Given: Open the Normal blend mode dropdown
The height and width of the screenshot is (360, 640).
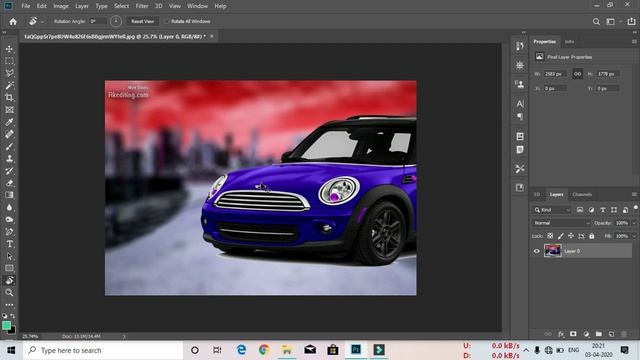Looking at the screenshot, I should pos(561,223).
